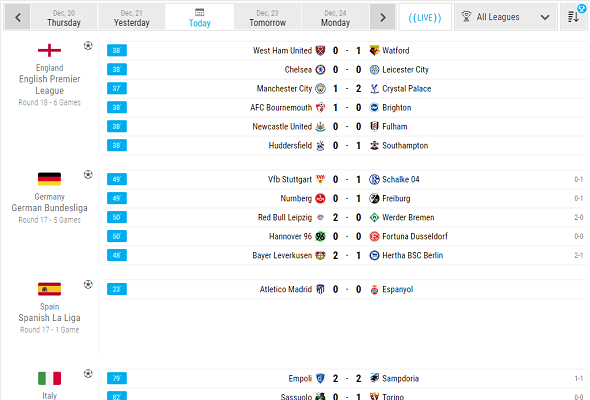Toggle the LIVE matches filter
Screen dimensions: 590x400
click(425, 17)
